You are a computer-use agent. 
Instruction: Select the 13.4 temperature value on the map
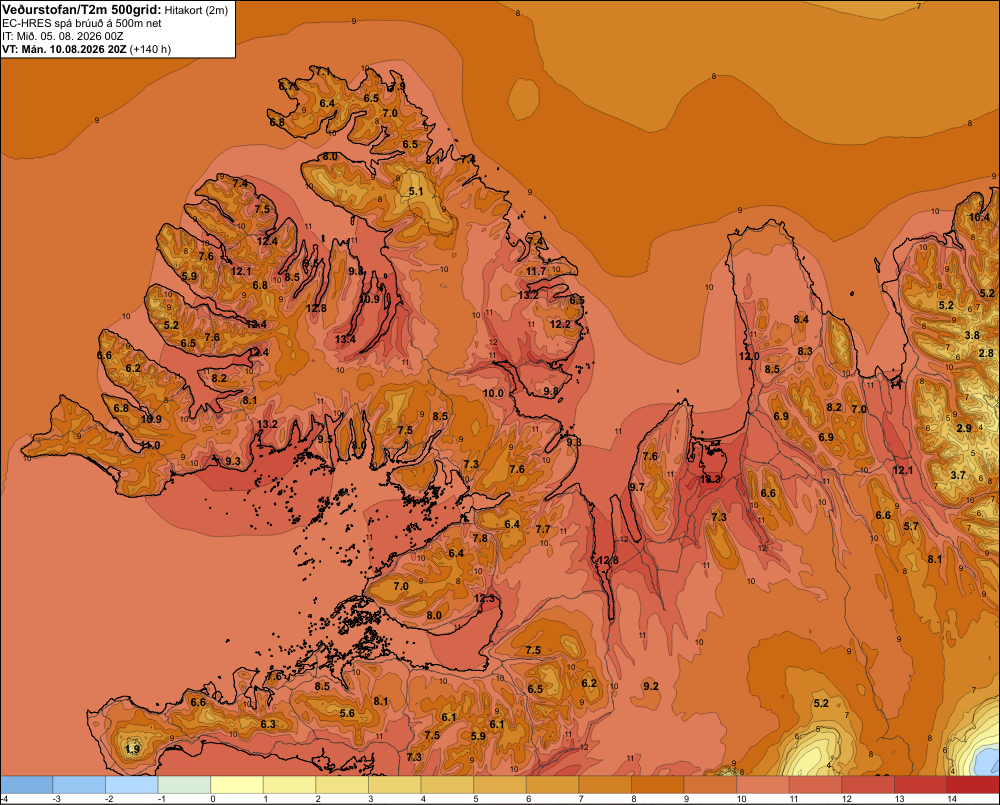(345, 339)
